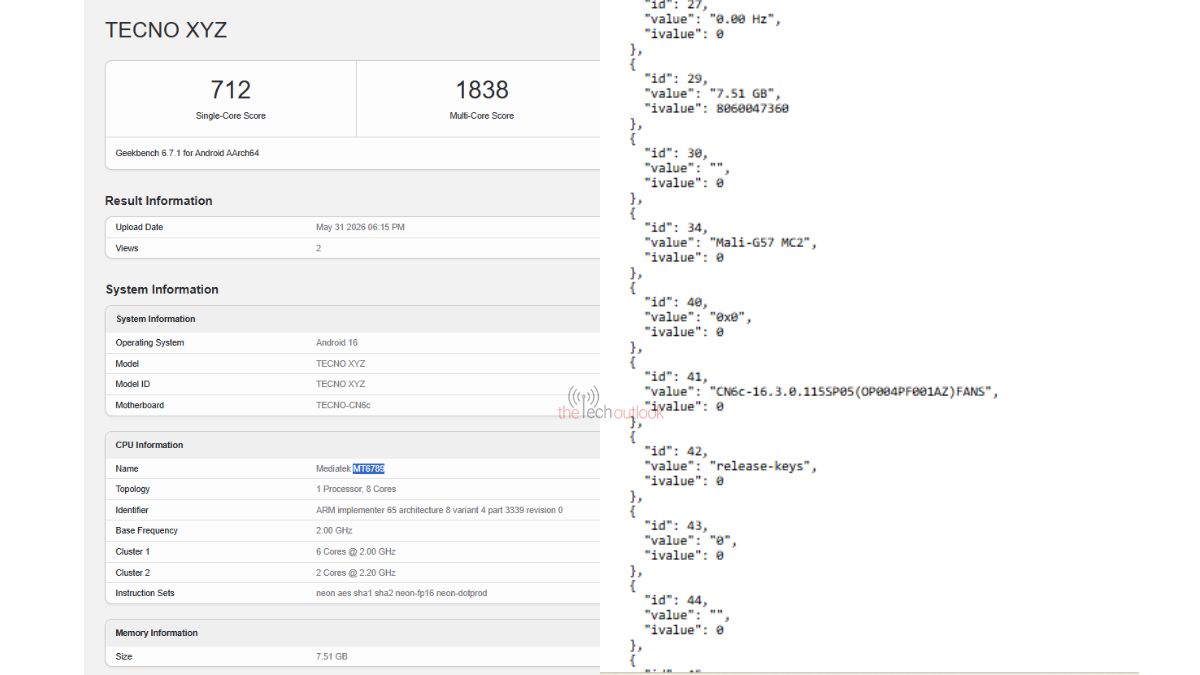Select the Model value TECNO XYZ
This screenshot has height=675, width=1200.
pos(341,364)
